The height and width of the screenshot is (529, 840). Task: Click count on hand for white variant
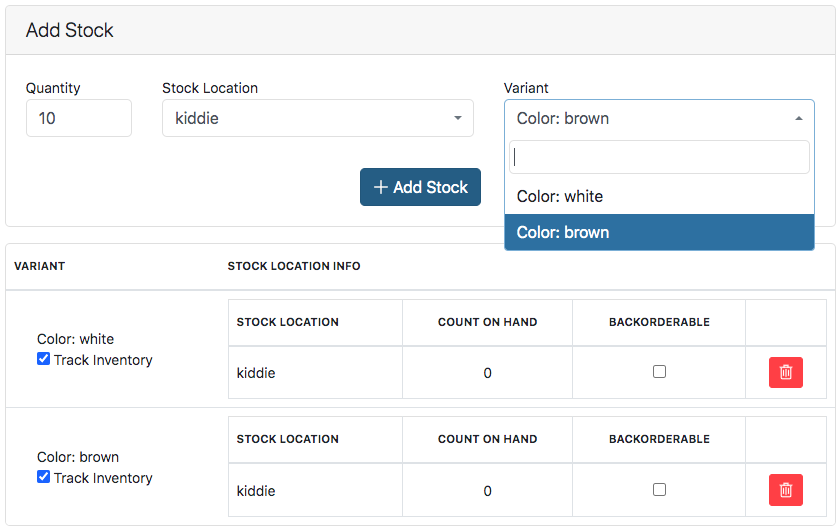click(487, 373)
